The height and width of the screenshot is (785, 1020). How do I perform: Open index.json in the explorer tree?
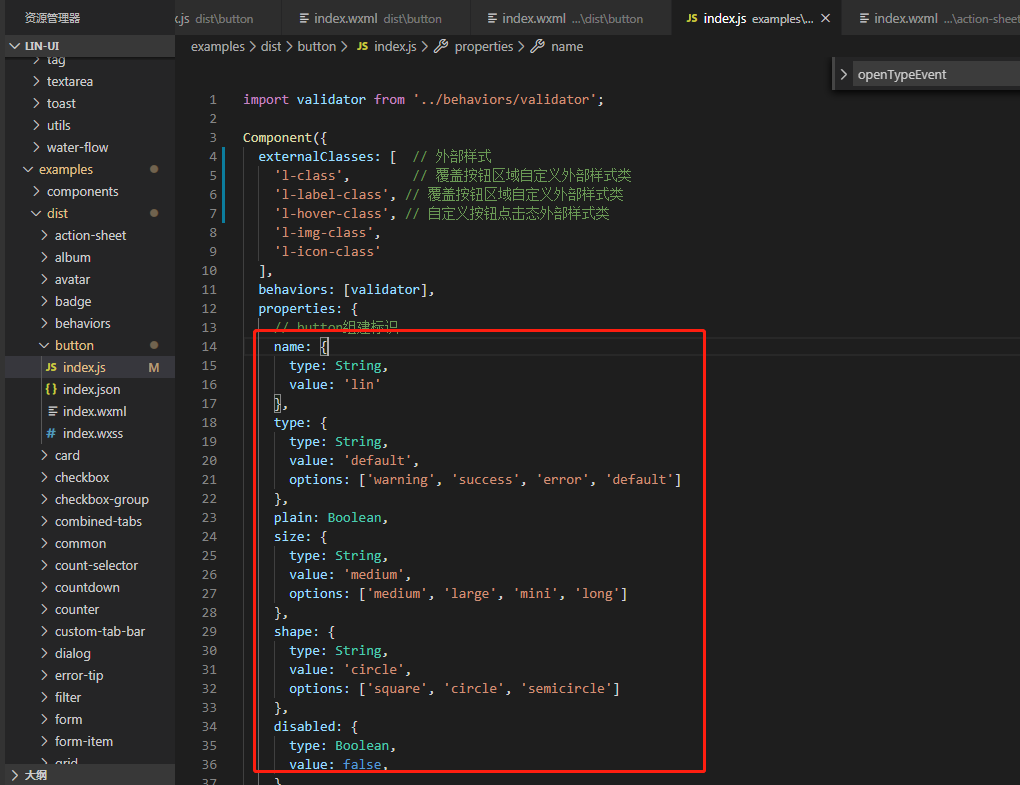click(90, 390)
